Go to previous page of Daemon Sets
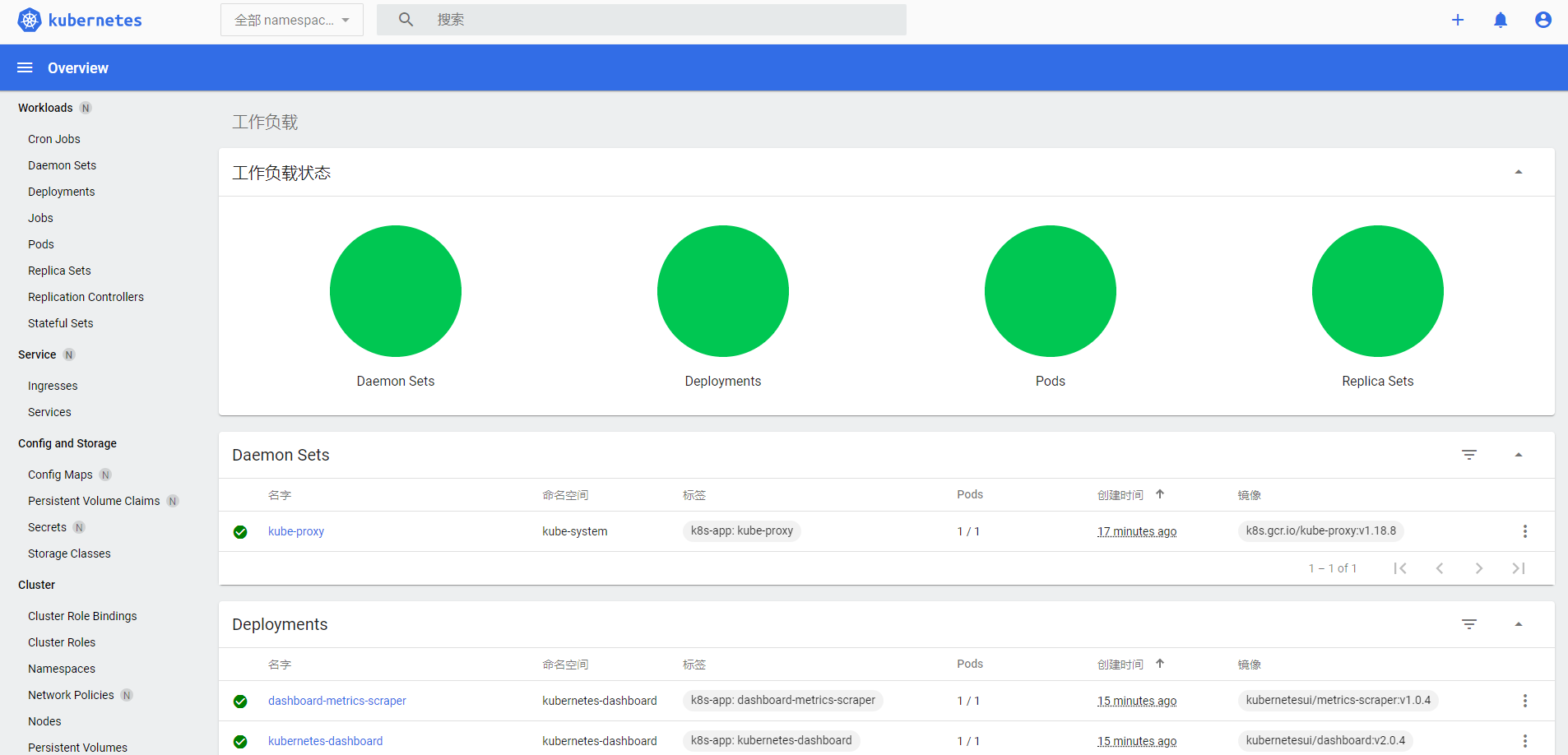1568x755 pixels. pyautogui.click(x=1440, y=568)
